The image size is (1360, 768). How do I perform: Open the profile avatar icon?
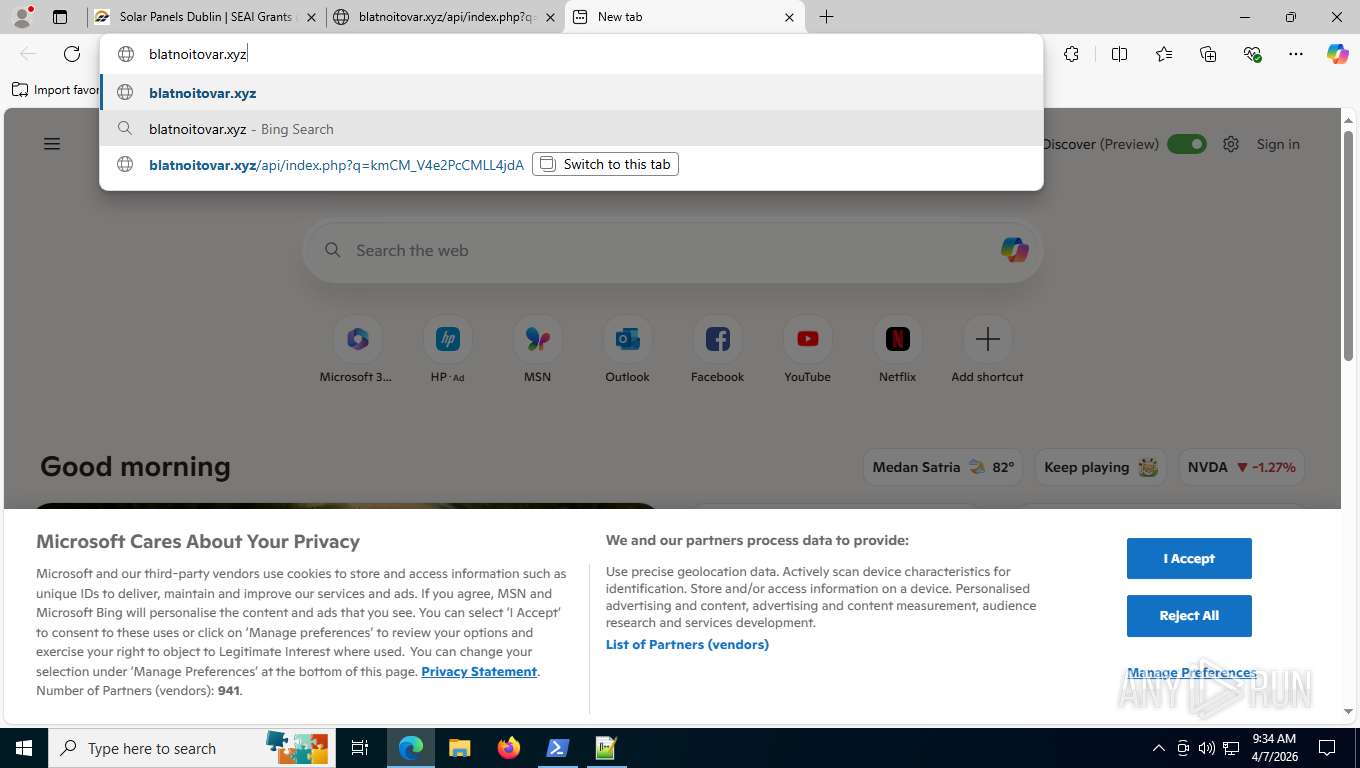(x=21, y=17)
